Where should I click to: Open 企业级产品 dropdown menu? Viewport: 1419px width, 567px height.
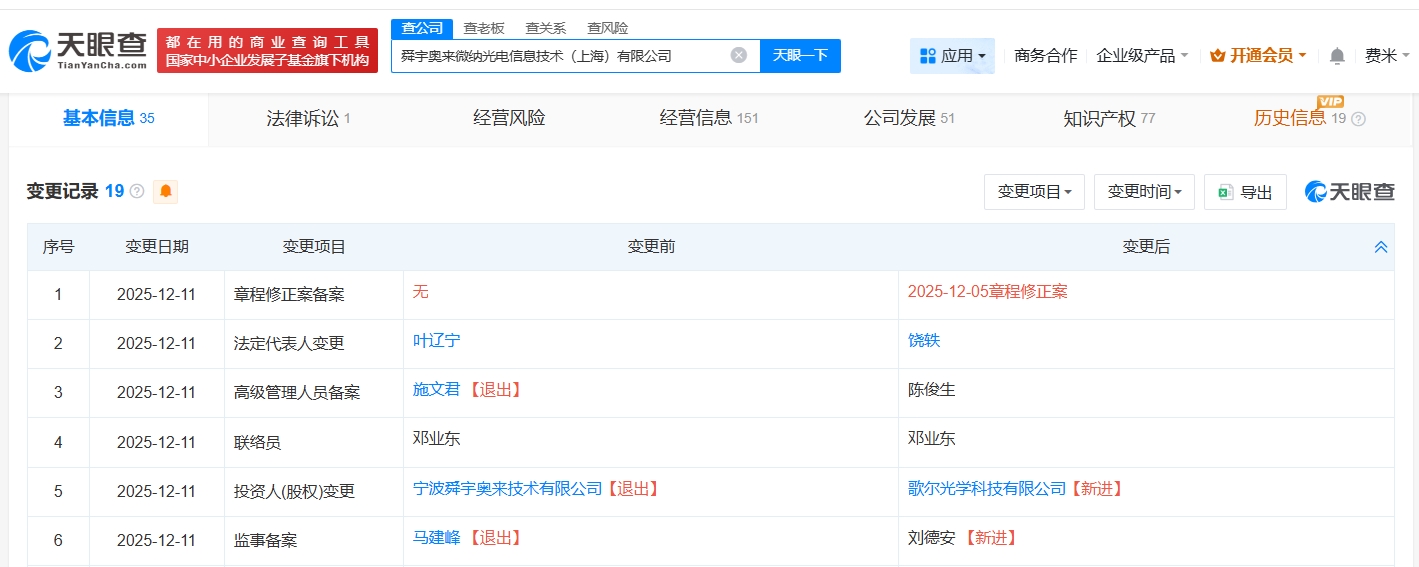tap(1142, 56)
